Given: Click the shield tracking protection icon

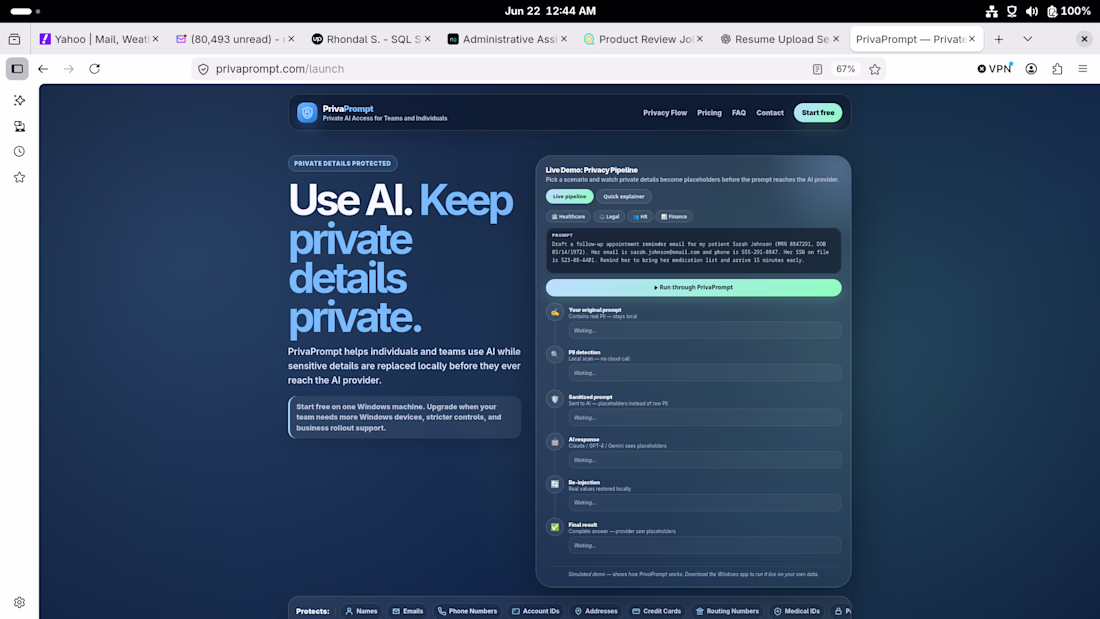Looking at the screenshot, I should click(x=203, y=69).
